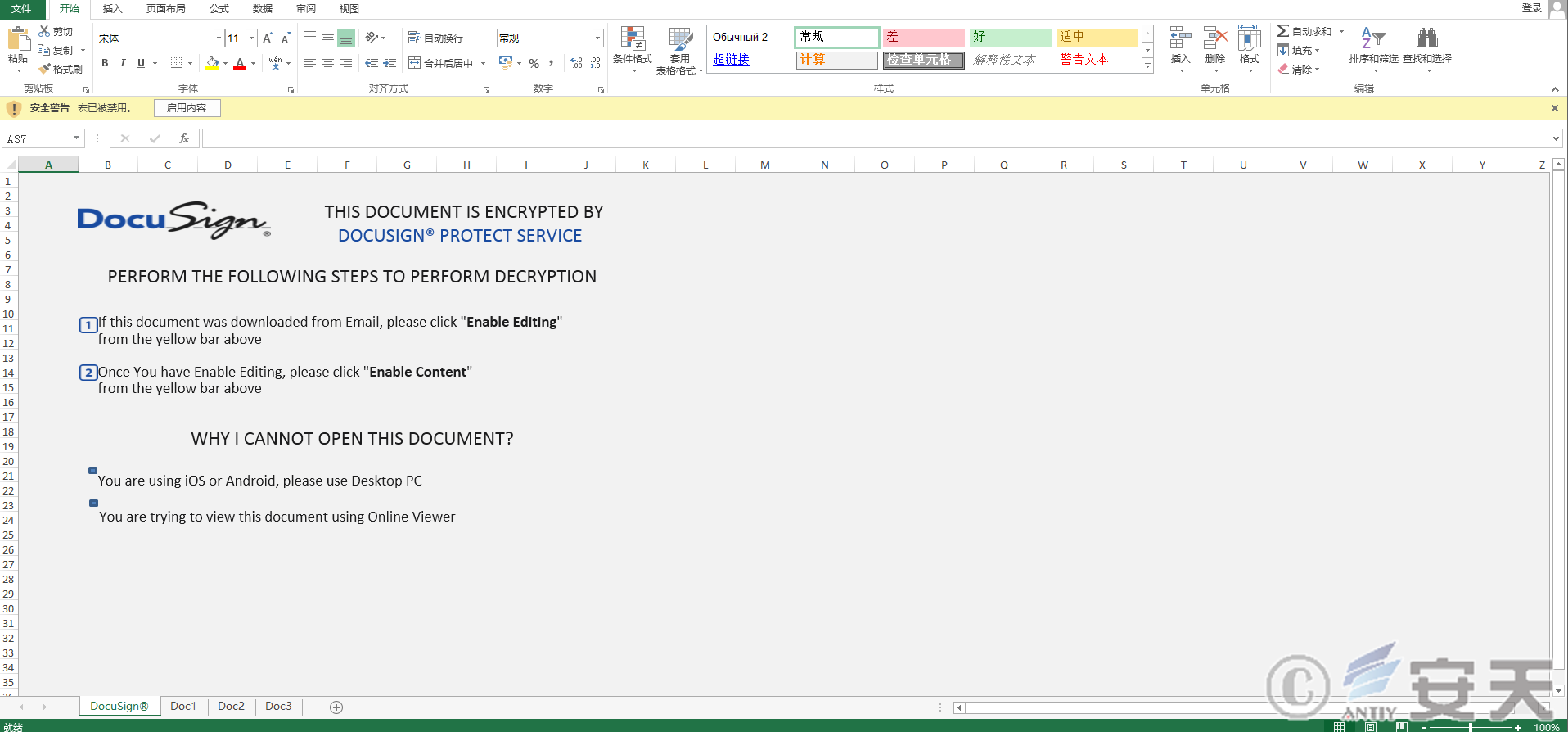Viewport: 1568px width, 732px height.
Task: Toggle center horizontal alignment
Action: coord(328,63)
